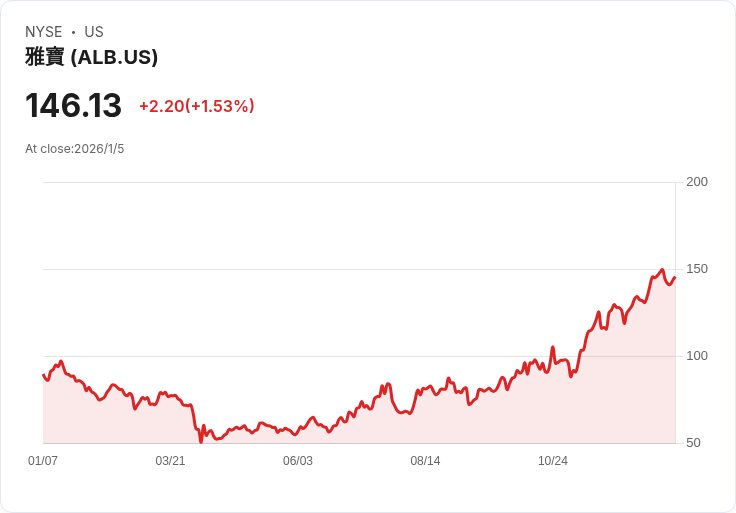Click the At close:2026/1/5 timestamp

pyautogui.click(x=75, y=149)
